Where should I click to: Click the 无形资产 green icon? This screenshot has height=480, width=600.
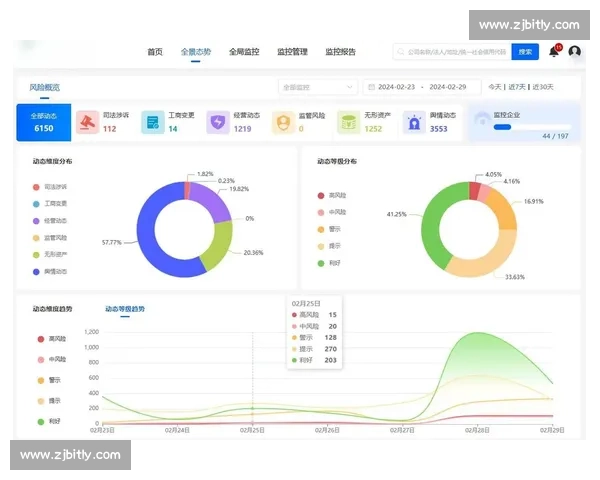[348, 122]
